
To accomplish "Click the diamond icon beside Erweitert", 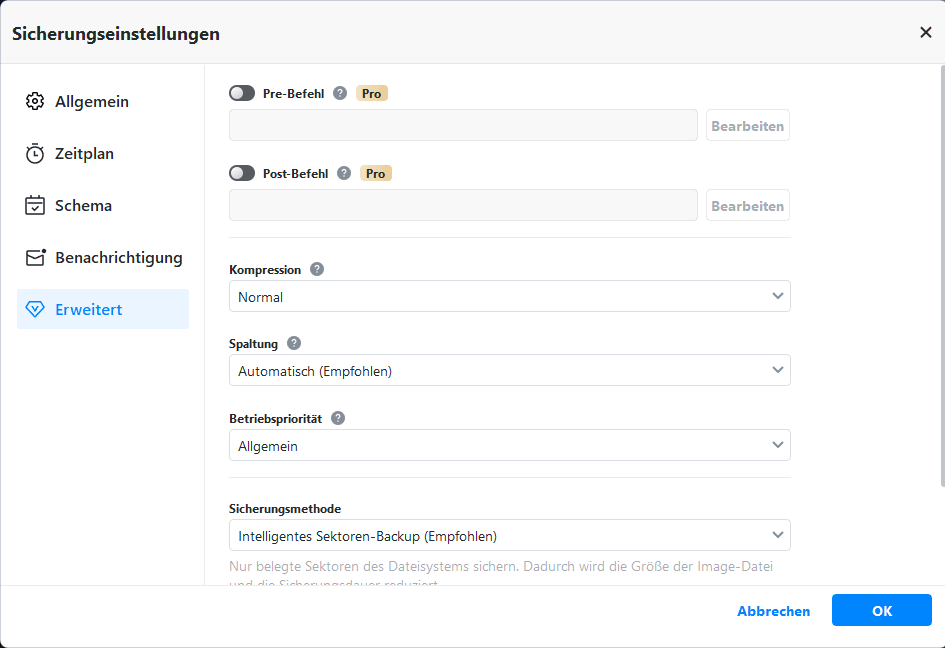I will [35, 310].
